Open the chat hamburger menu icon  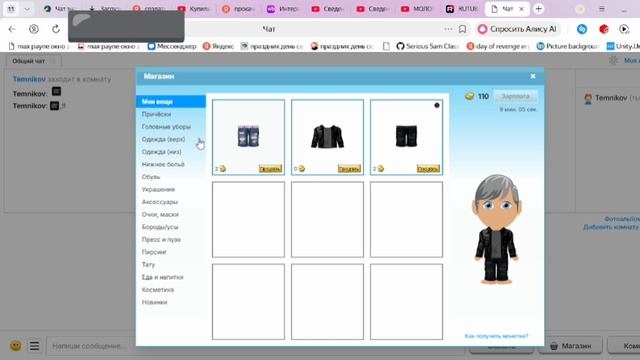coord(35,346)
